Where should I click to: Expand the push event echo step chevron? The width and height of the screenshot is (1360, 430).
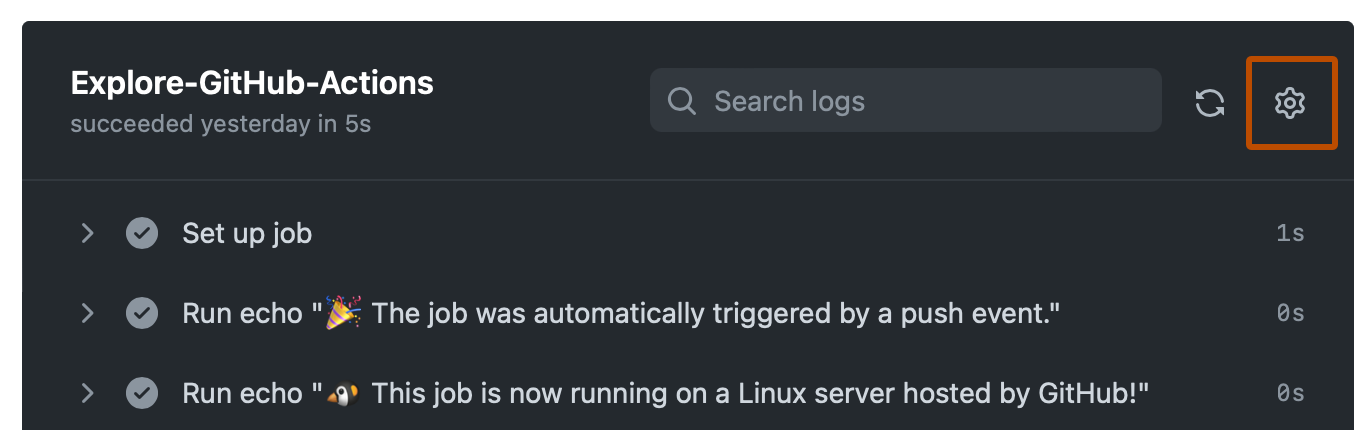point(88,314)
